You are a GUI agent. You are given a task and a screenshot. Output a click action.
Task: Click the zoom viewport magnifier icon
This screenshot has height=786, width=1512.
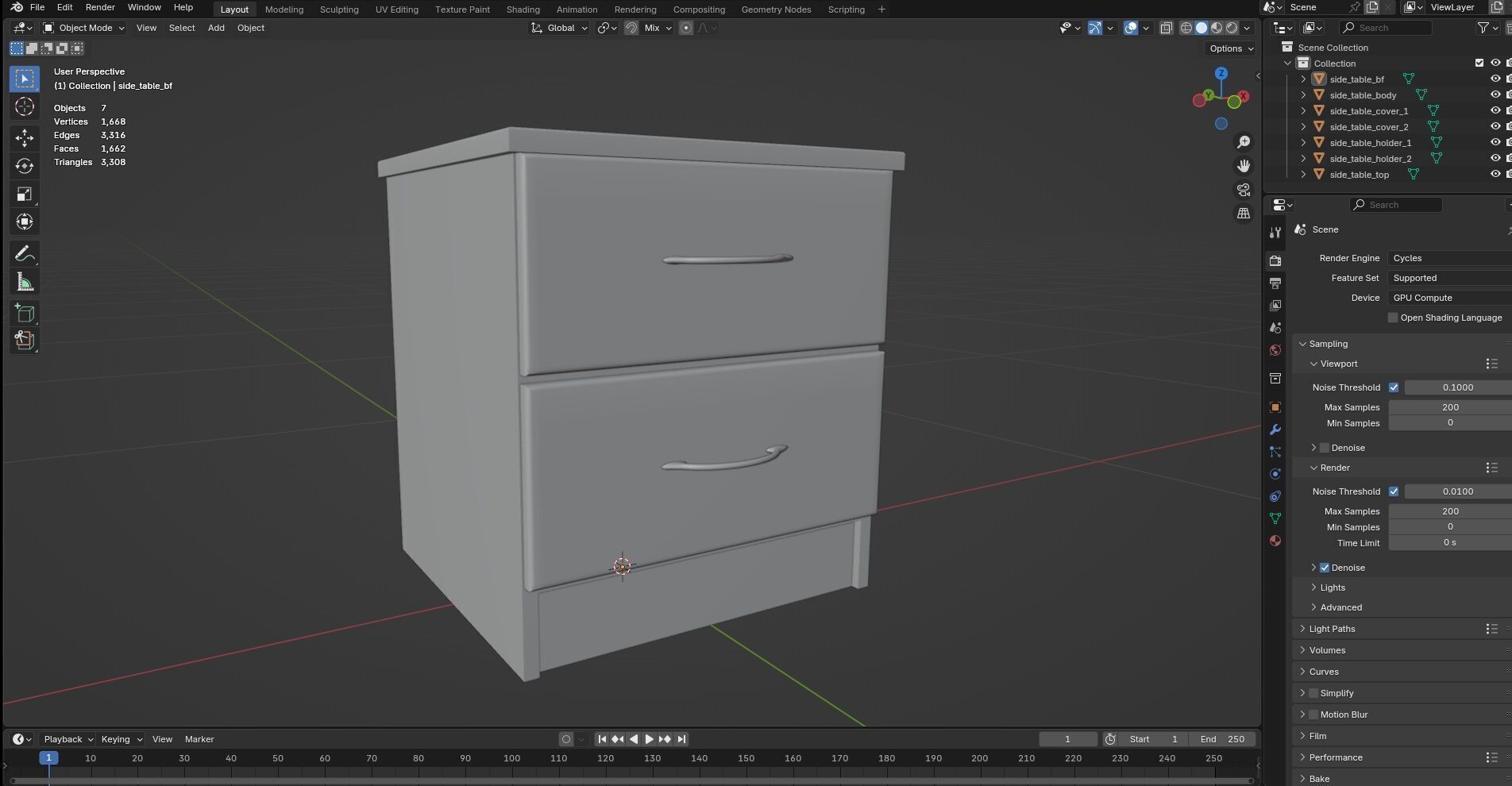tap(1244, 142)
